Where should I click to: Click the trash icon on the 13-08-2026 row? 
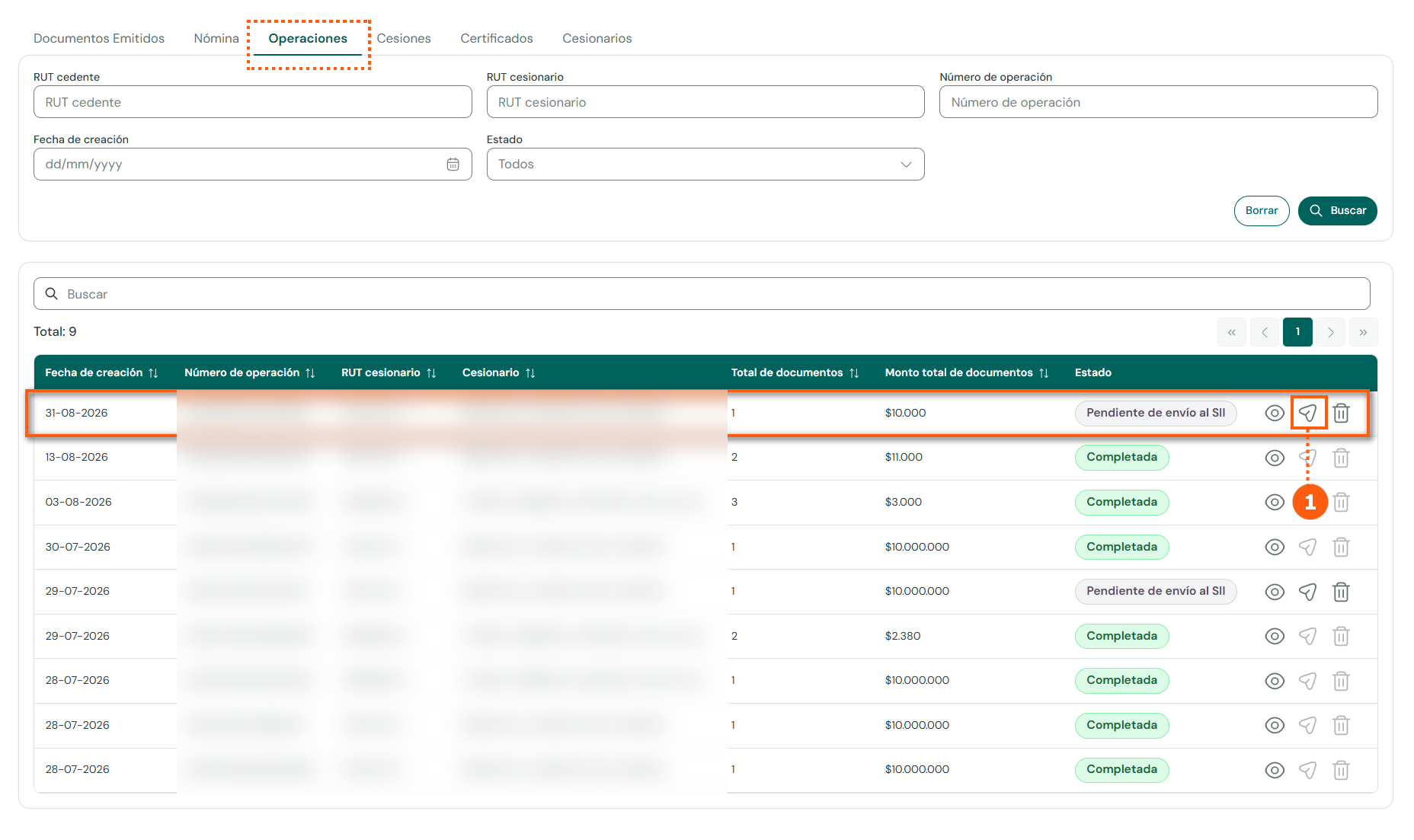click(x=1342, y=458)
